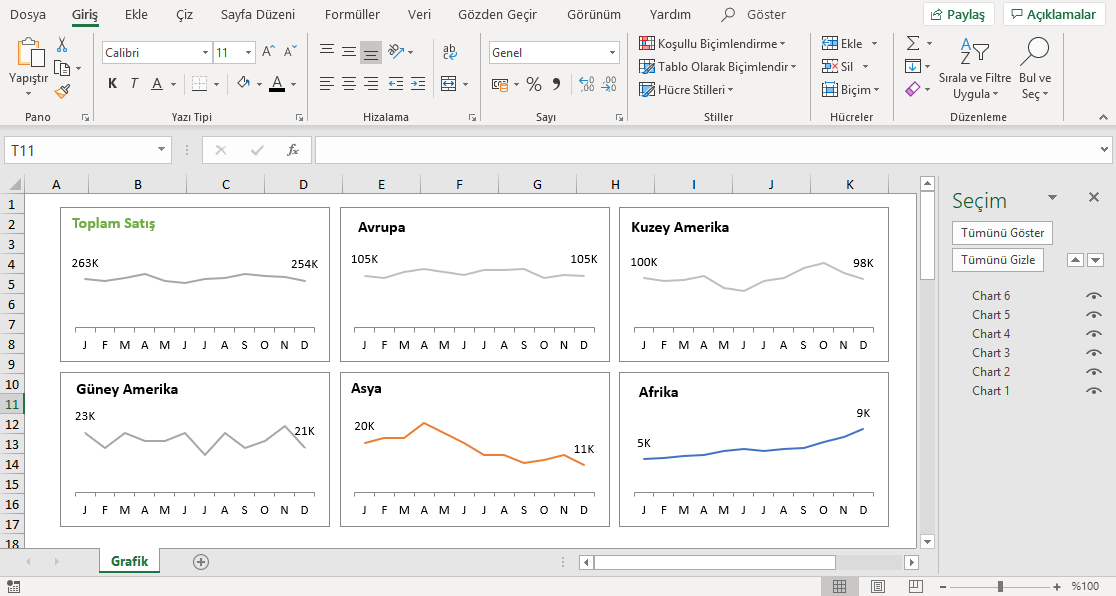Click the insert function fx icon

coord(293,150)
